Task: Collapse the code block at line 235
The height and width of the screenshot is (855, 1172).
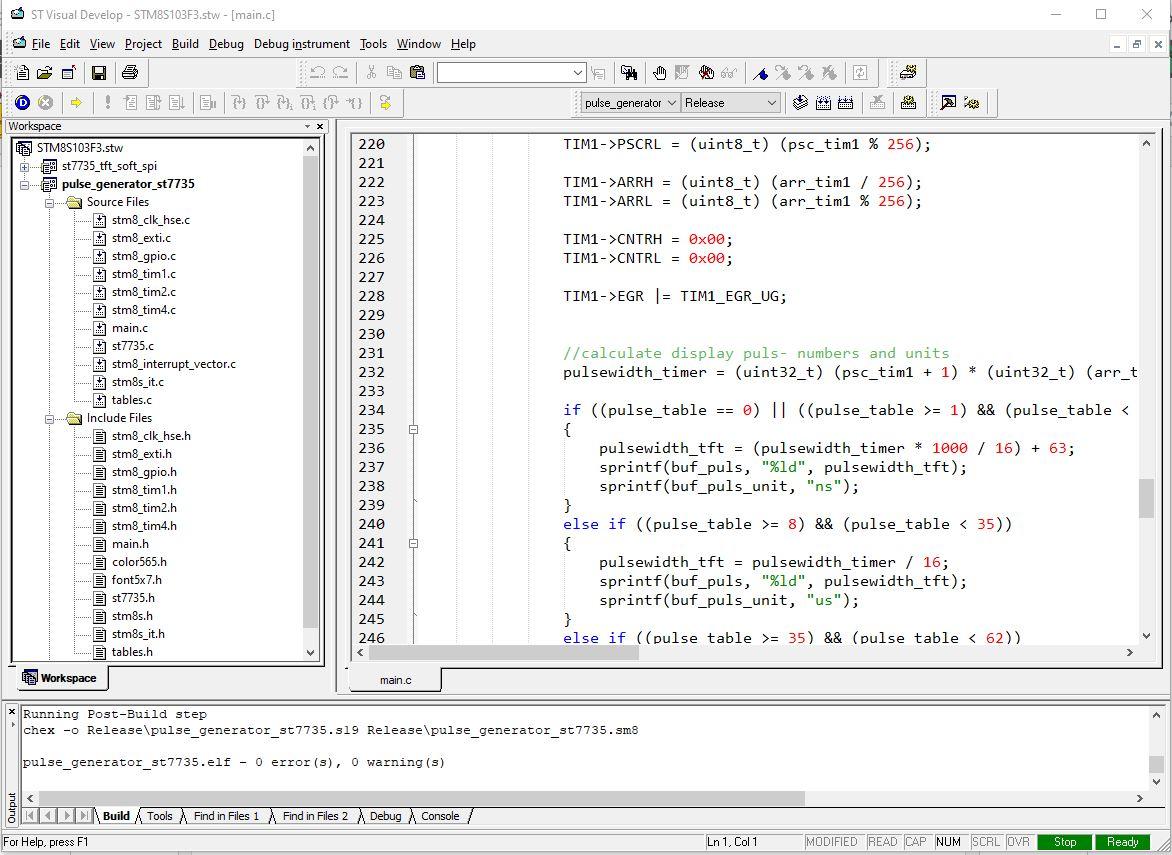Action: coord(412,429)
